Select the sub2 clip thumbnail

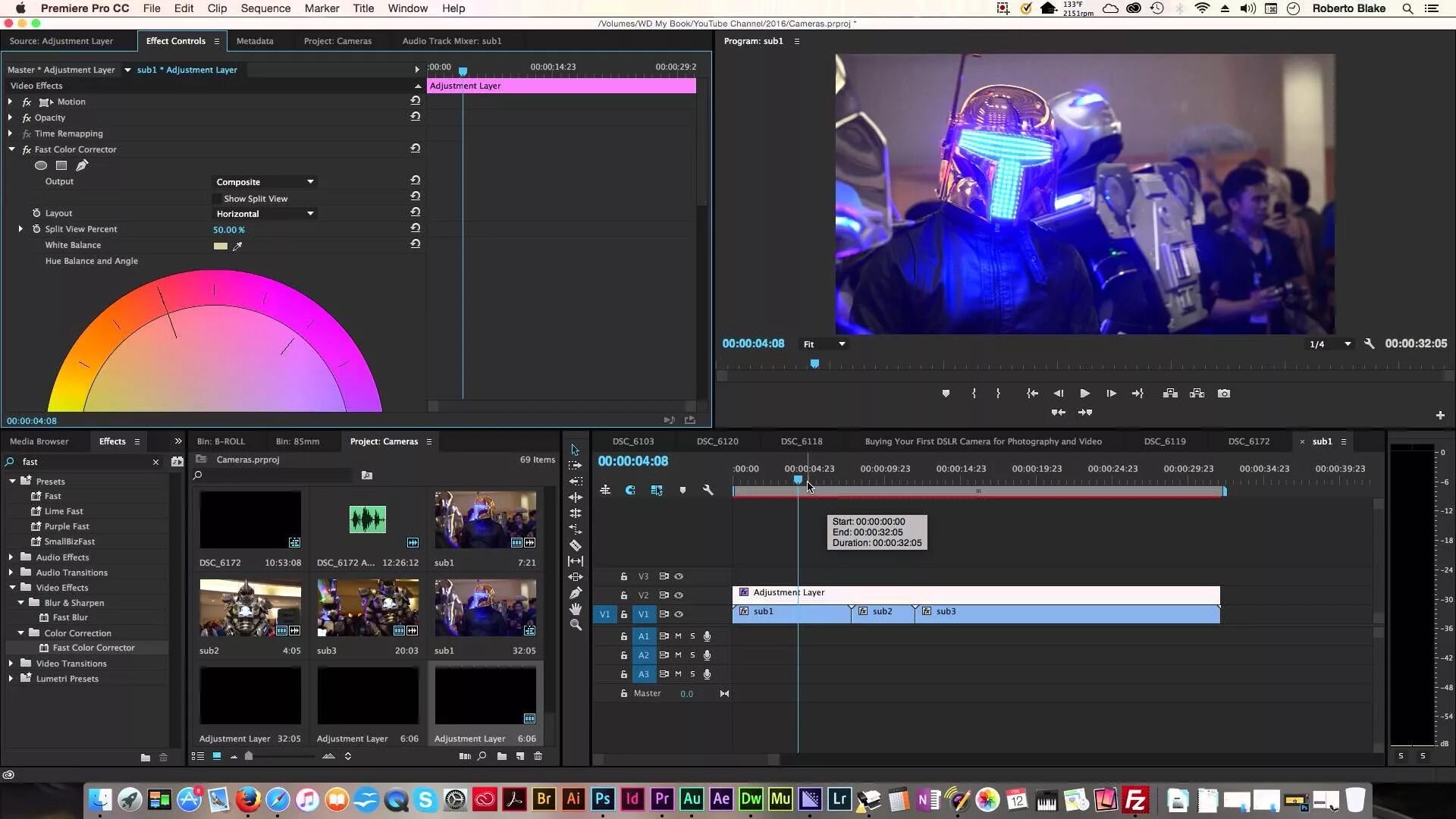[x=250, y=607]
